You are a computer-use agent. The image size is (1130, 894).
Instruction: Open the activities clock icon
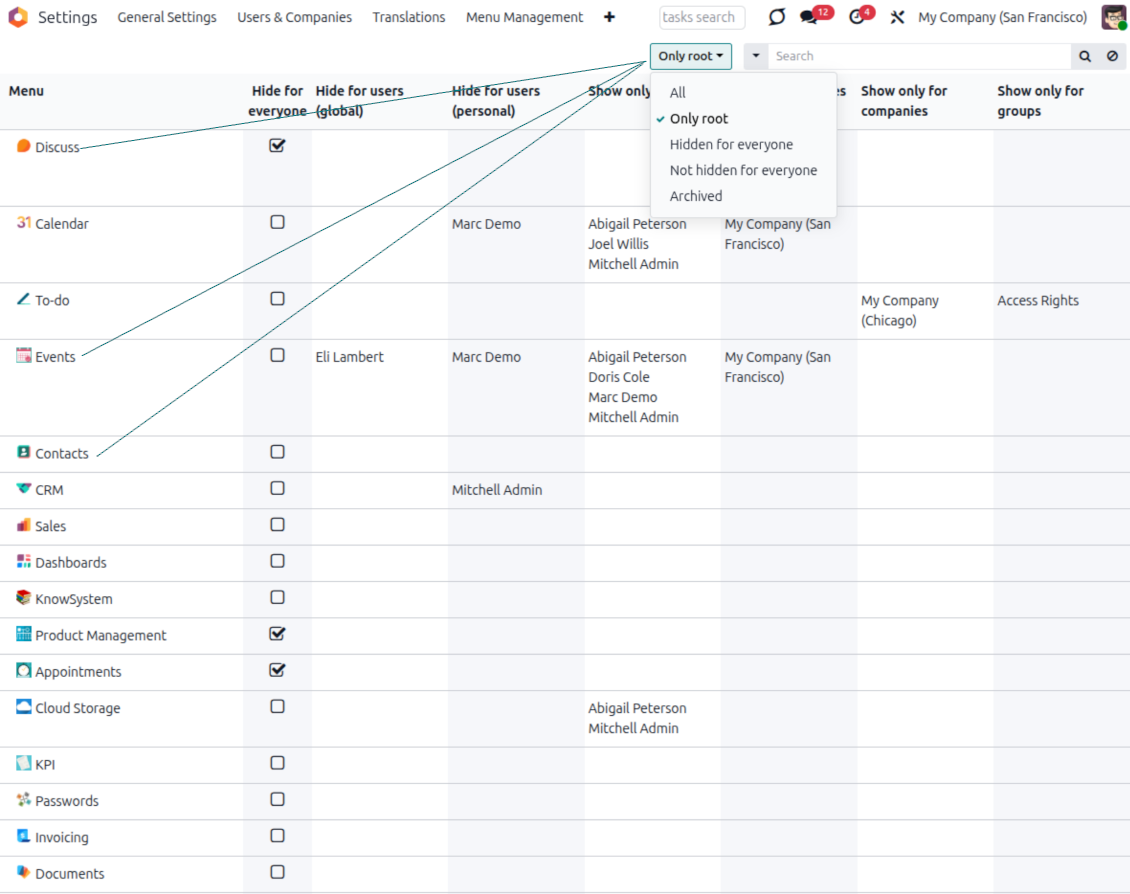(856, 18)
